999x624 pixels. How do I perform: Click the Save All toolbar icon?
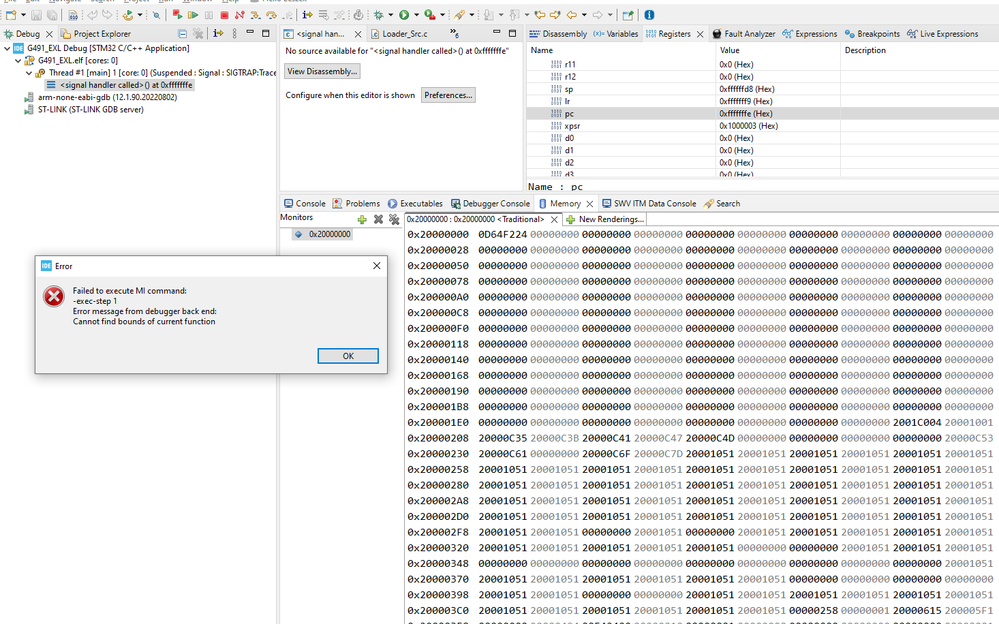pyautogui.click(x=52, y=15)
